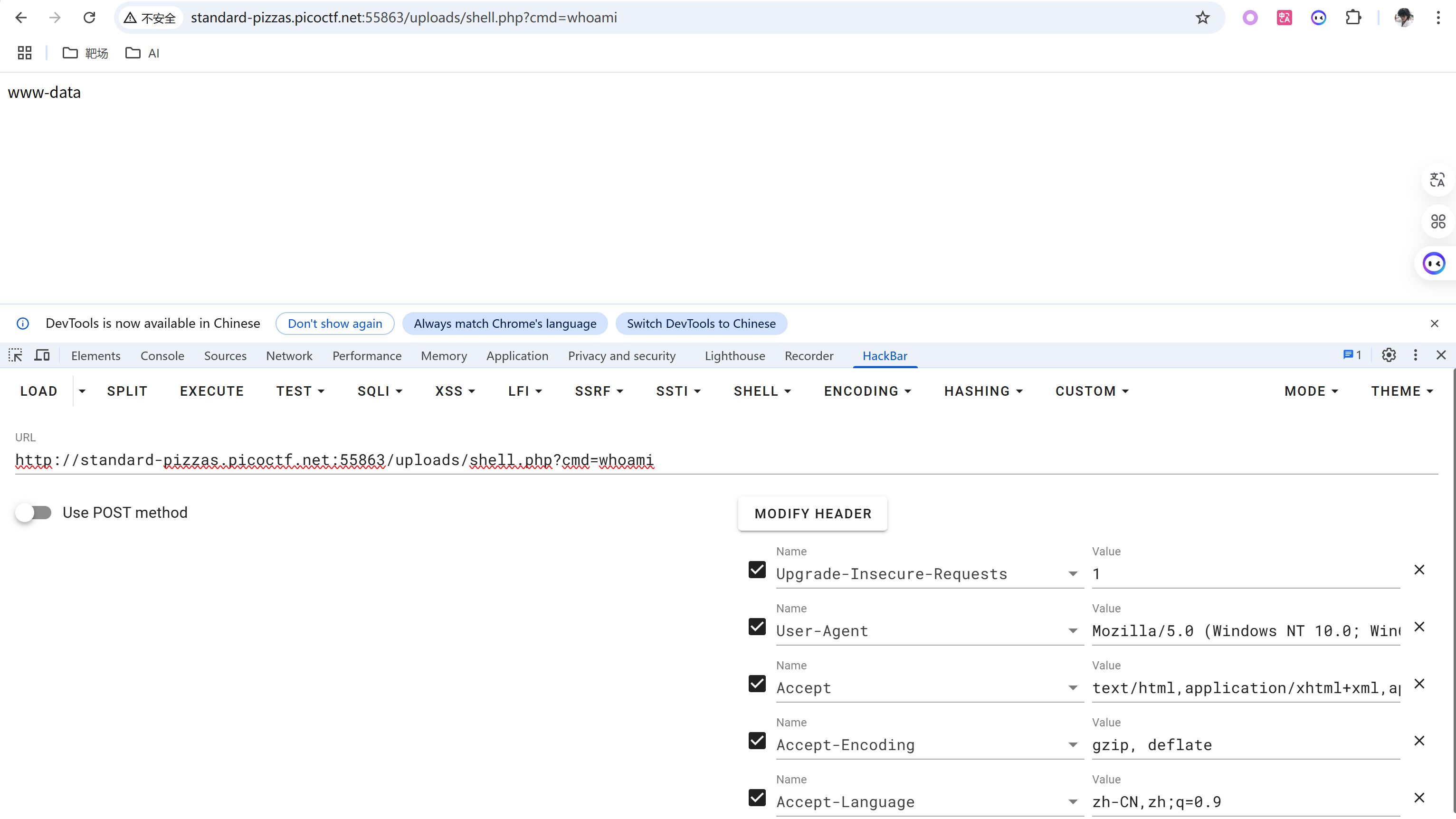Bookmark this page with star icon

pyautogui.click(x=1202, y=18)
